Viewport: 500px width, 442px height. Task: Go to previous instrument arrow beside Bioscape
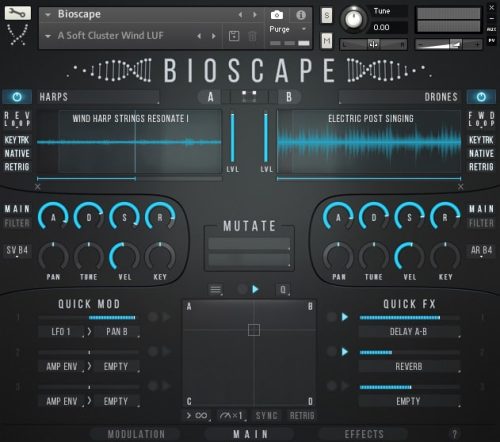(x=240, y=15)
